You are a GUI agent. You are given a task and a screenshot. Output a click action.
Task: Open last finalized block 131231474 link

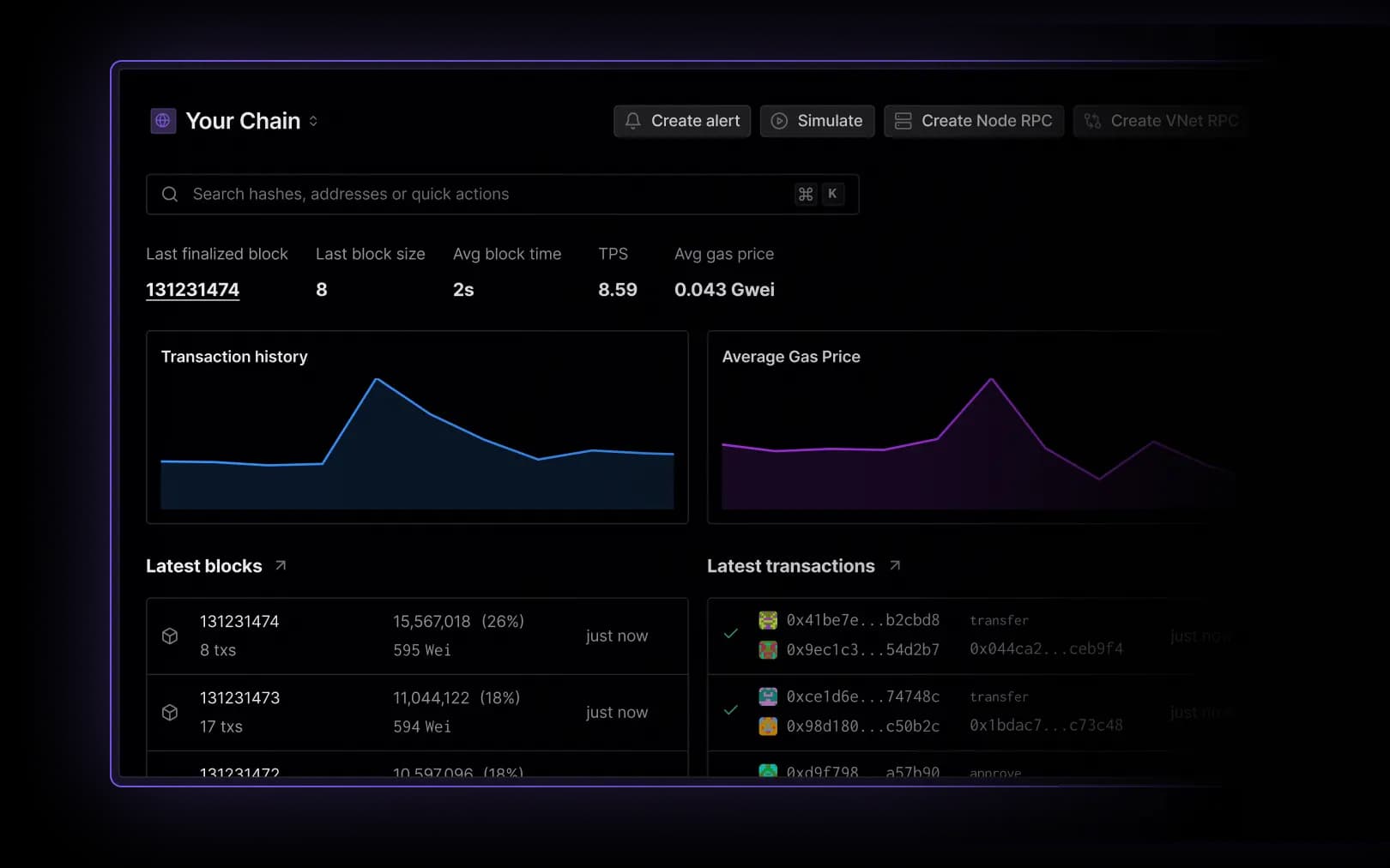pos(192,290)
